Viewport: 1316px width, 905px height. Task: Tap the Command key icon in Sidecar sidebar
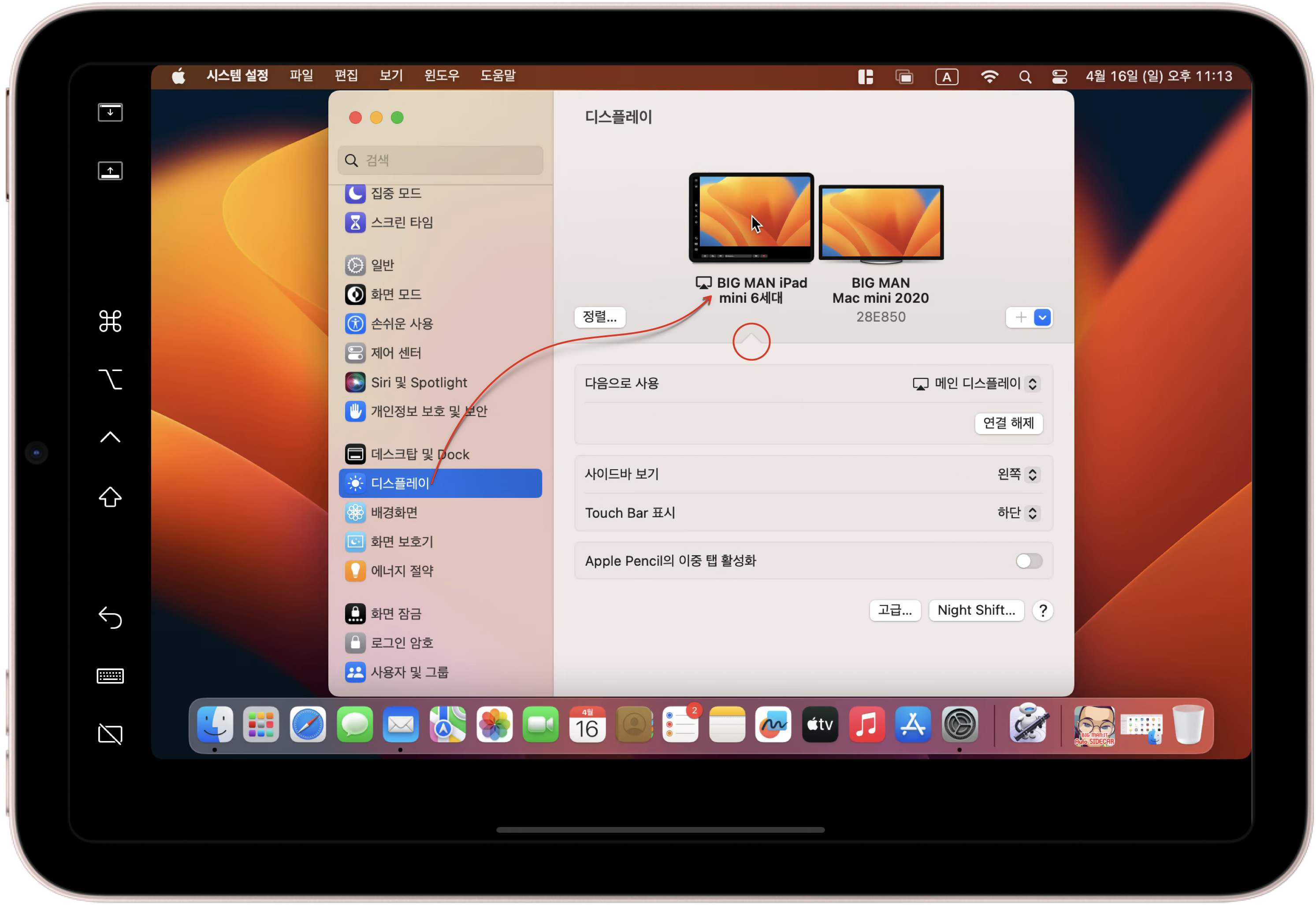click(x=110, y=321)
